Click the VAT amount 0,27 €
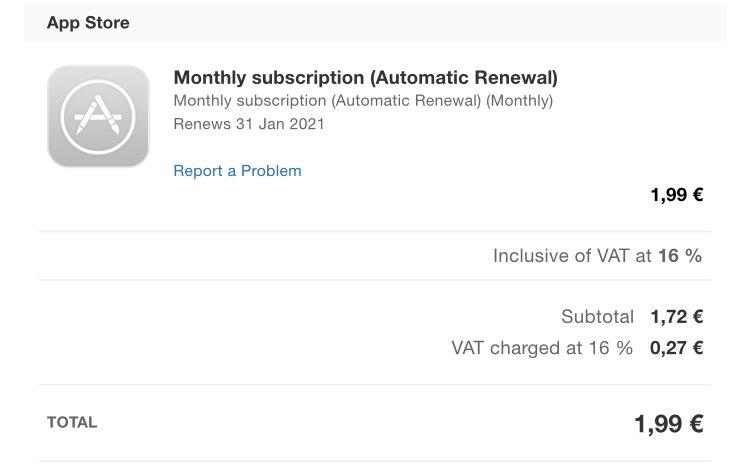 pos(676,348)
